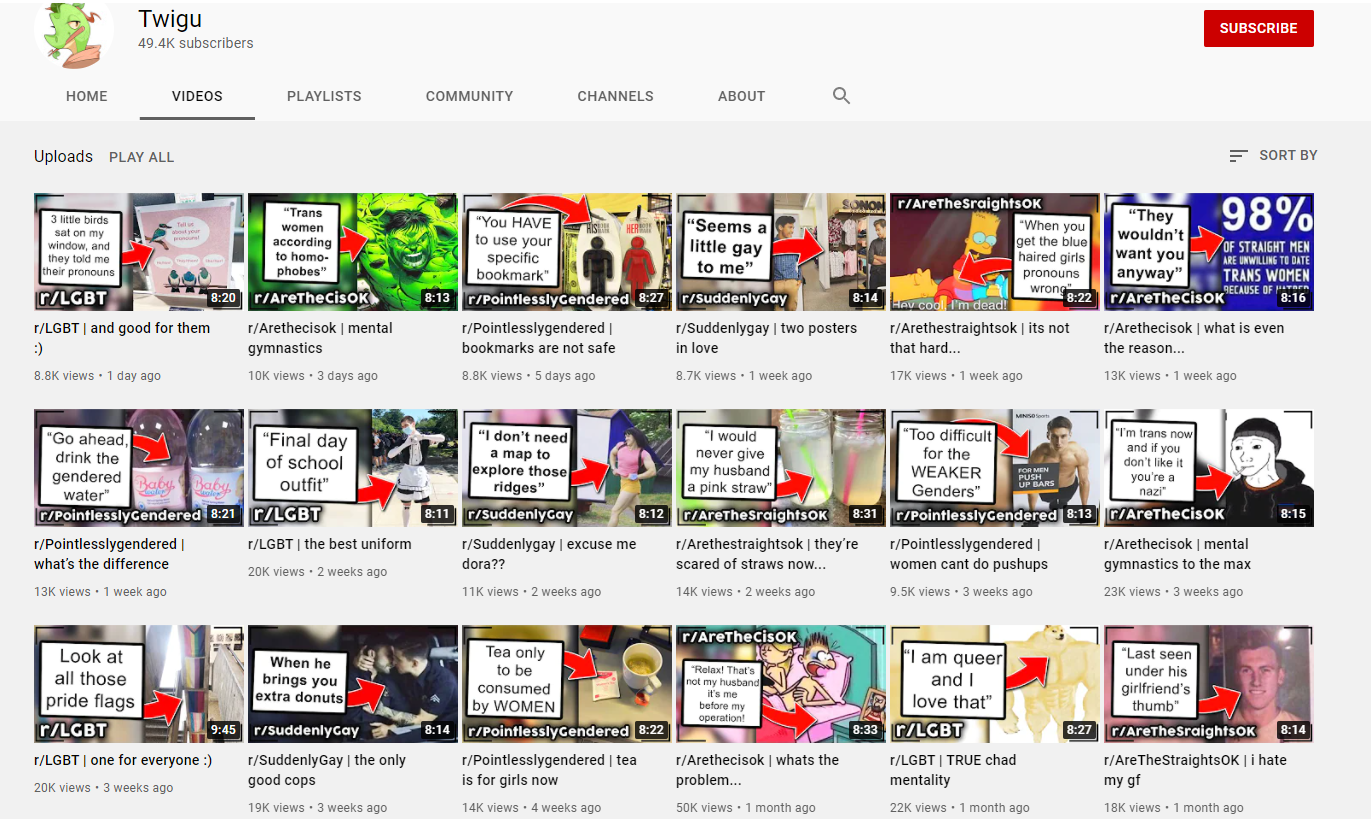Image resolution: width=1371 pixels, height=819 pixels.
Task: Open 'i hate my gf' video title
Action: click(1195, 770)
